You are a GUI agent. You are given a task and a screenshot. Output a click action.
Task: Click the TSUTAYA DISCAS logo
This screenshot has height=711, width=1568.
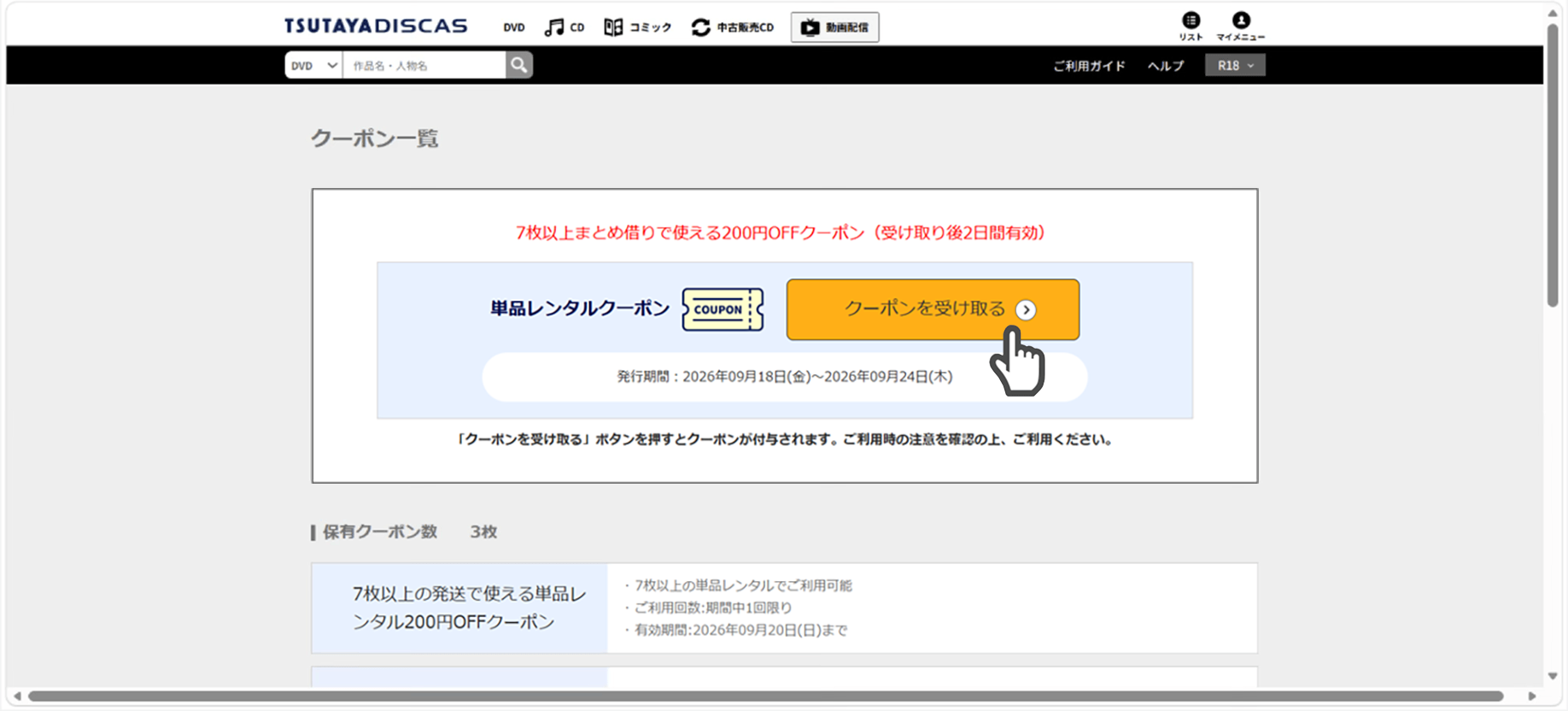[376, 26]
